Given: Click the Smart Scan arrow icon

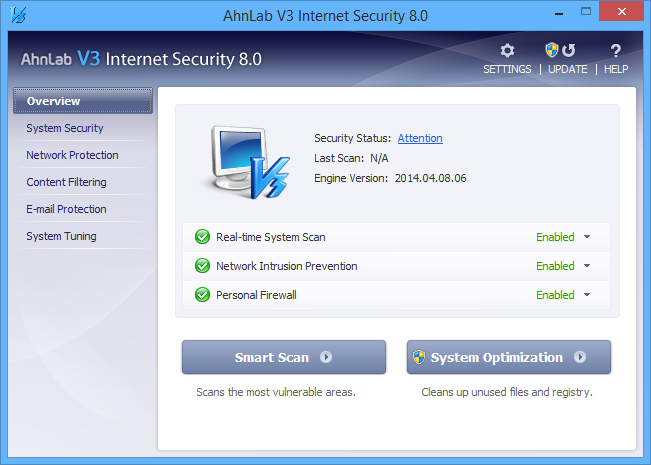Looking at the screenshot, I should click(x=326, y=357).
